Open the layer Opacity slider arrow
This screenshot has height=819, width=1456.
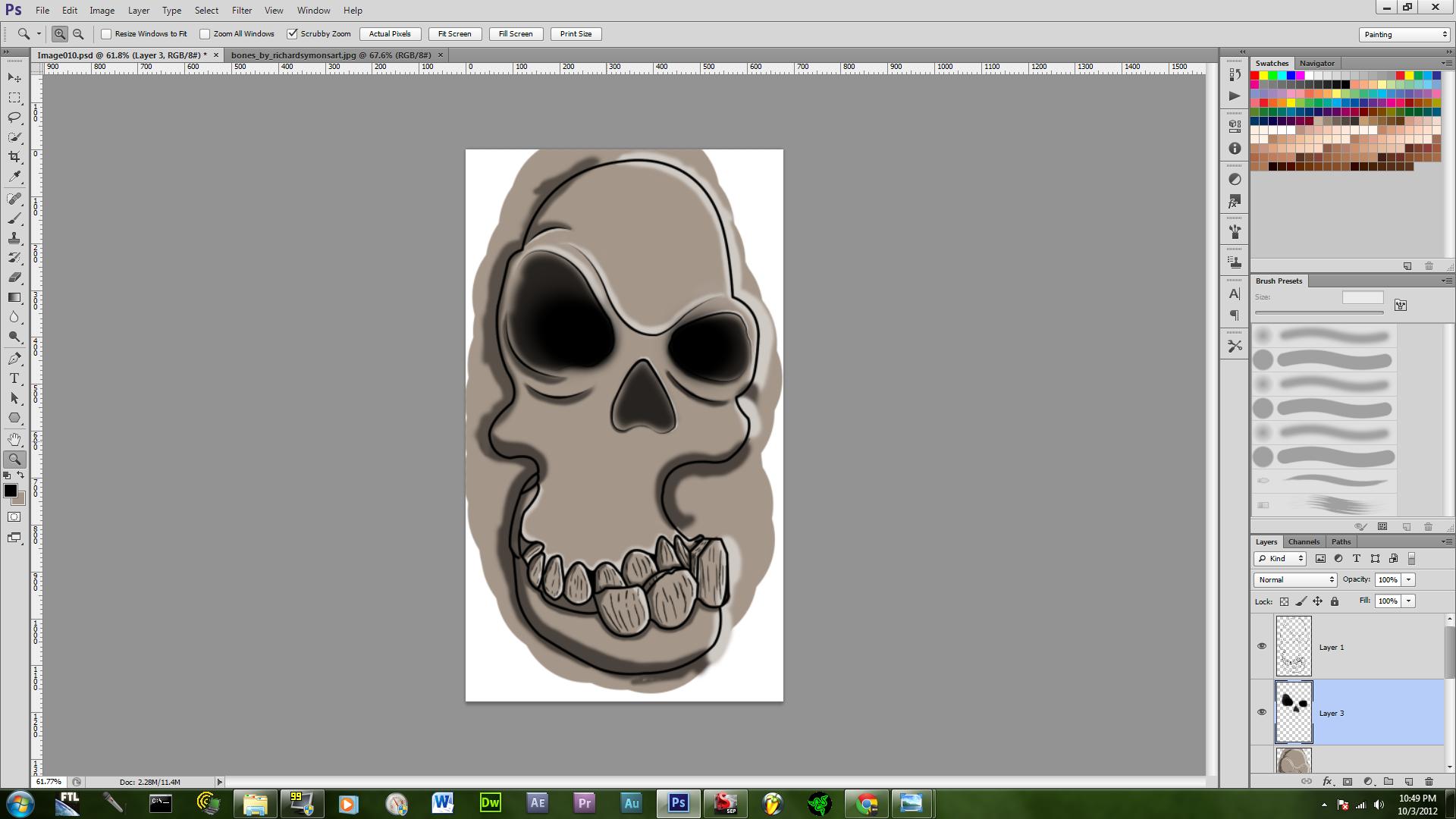coord(1408,579)
